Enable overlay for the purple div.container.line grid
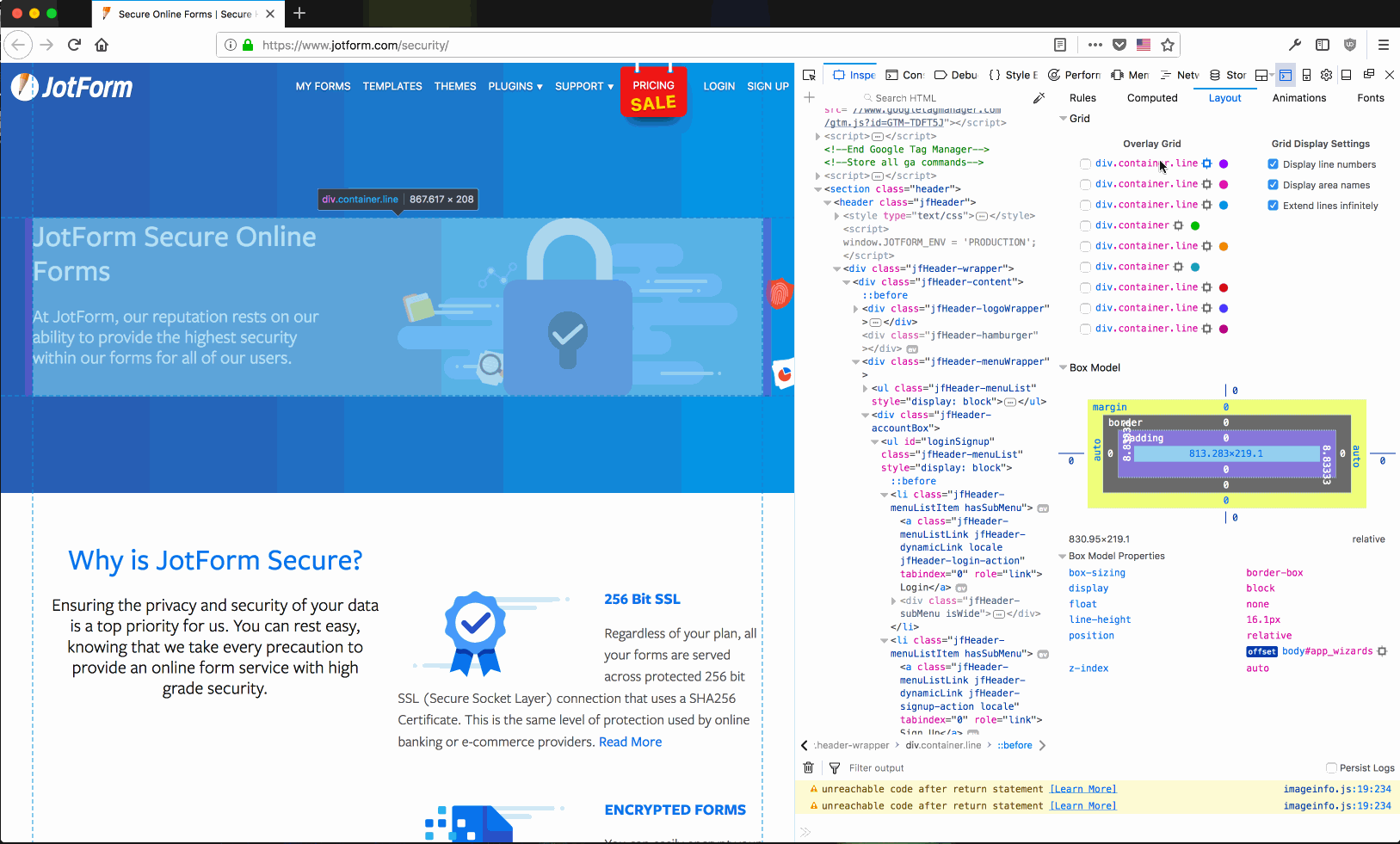 tap(1085, 163)
